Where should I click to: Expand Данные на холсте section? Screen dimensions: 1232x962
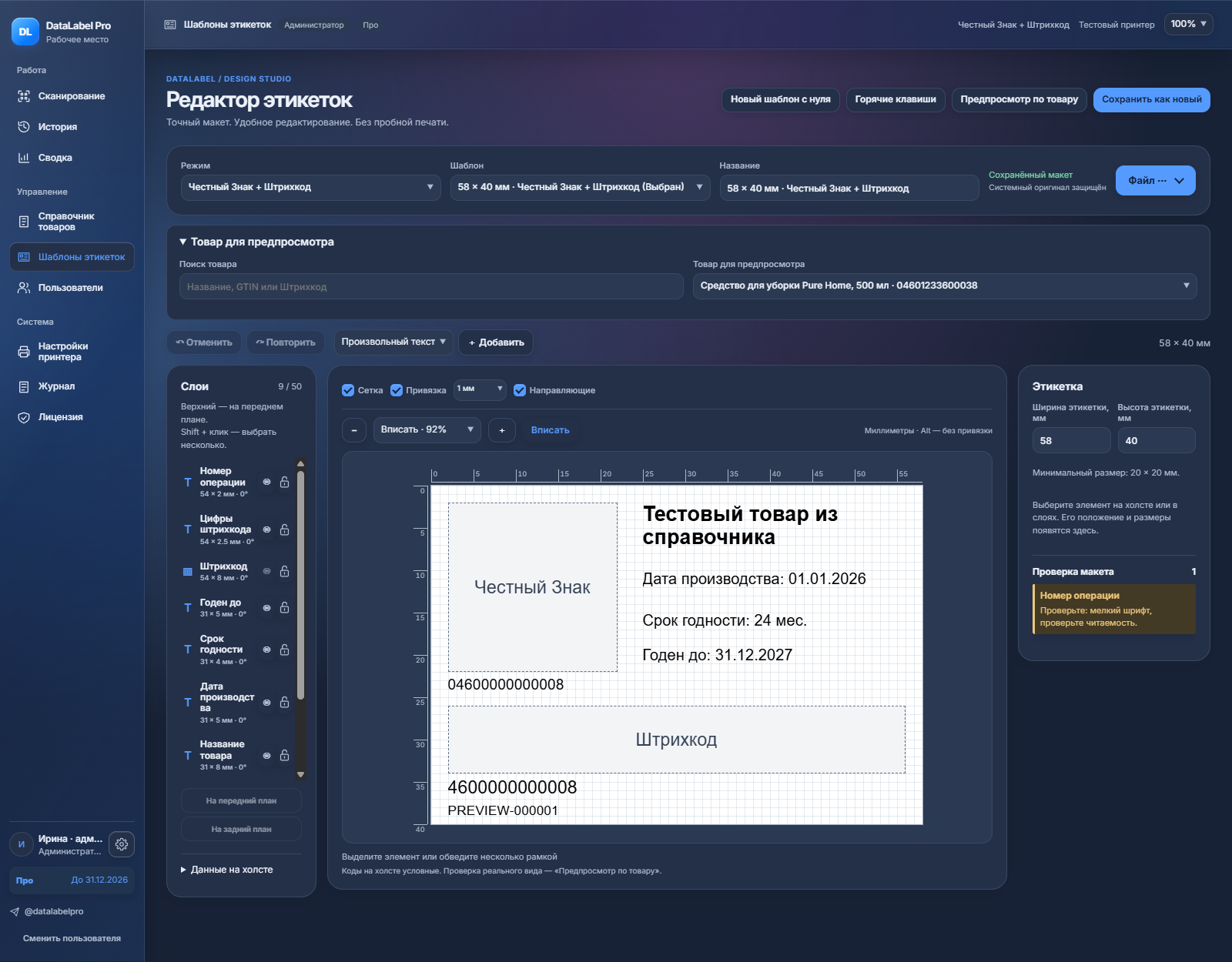[x=227, y=870]
